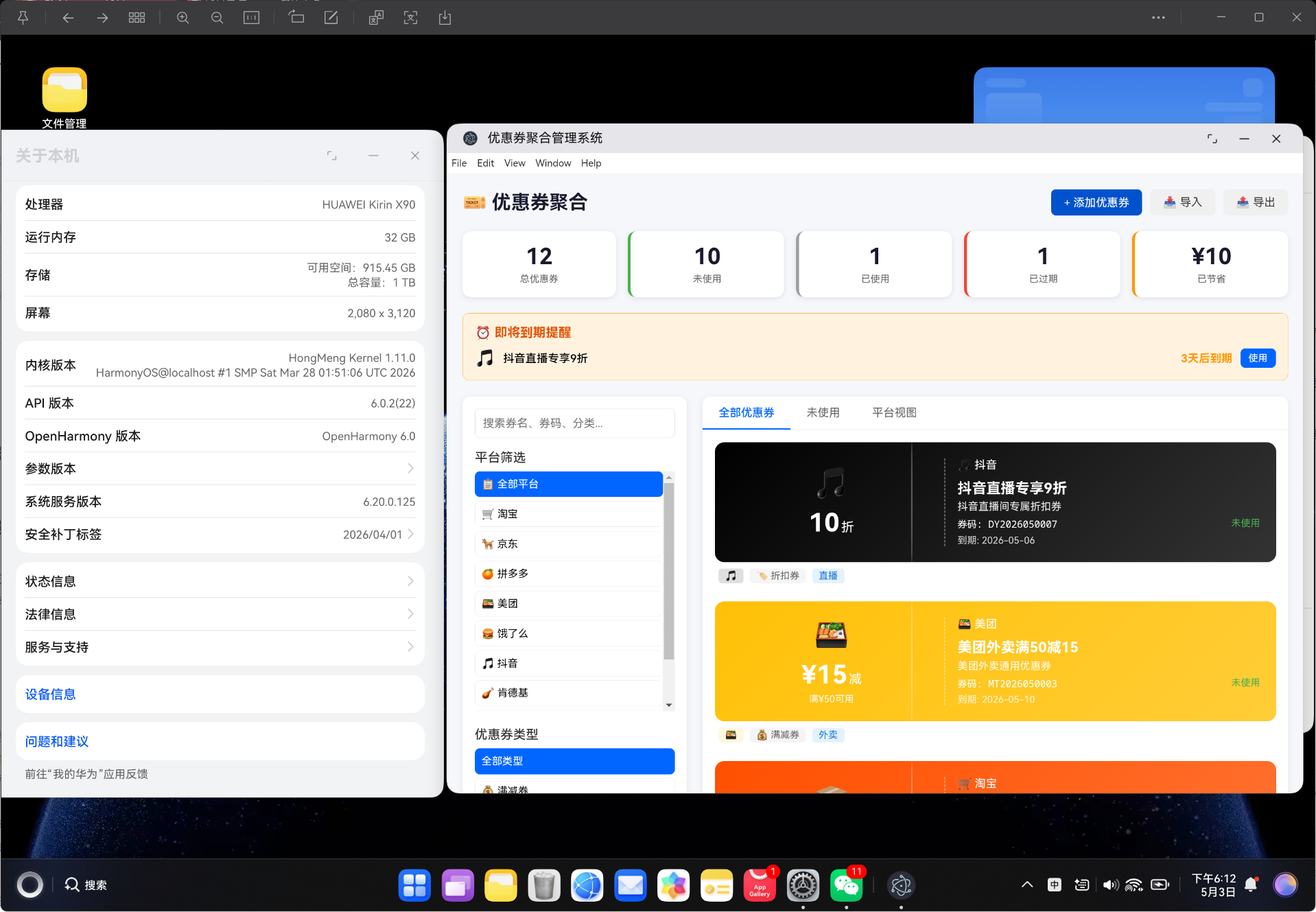The width and height of the screenshot is (1316, 912).
Task: Filter by 饿了么 platform
Action: (568, 633)
